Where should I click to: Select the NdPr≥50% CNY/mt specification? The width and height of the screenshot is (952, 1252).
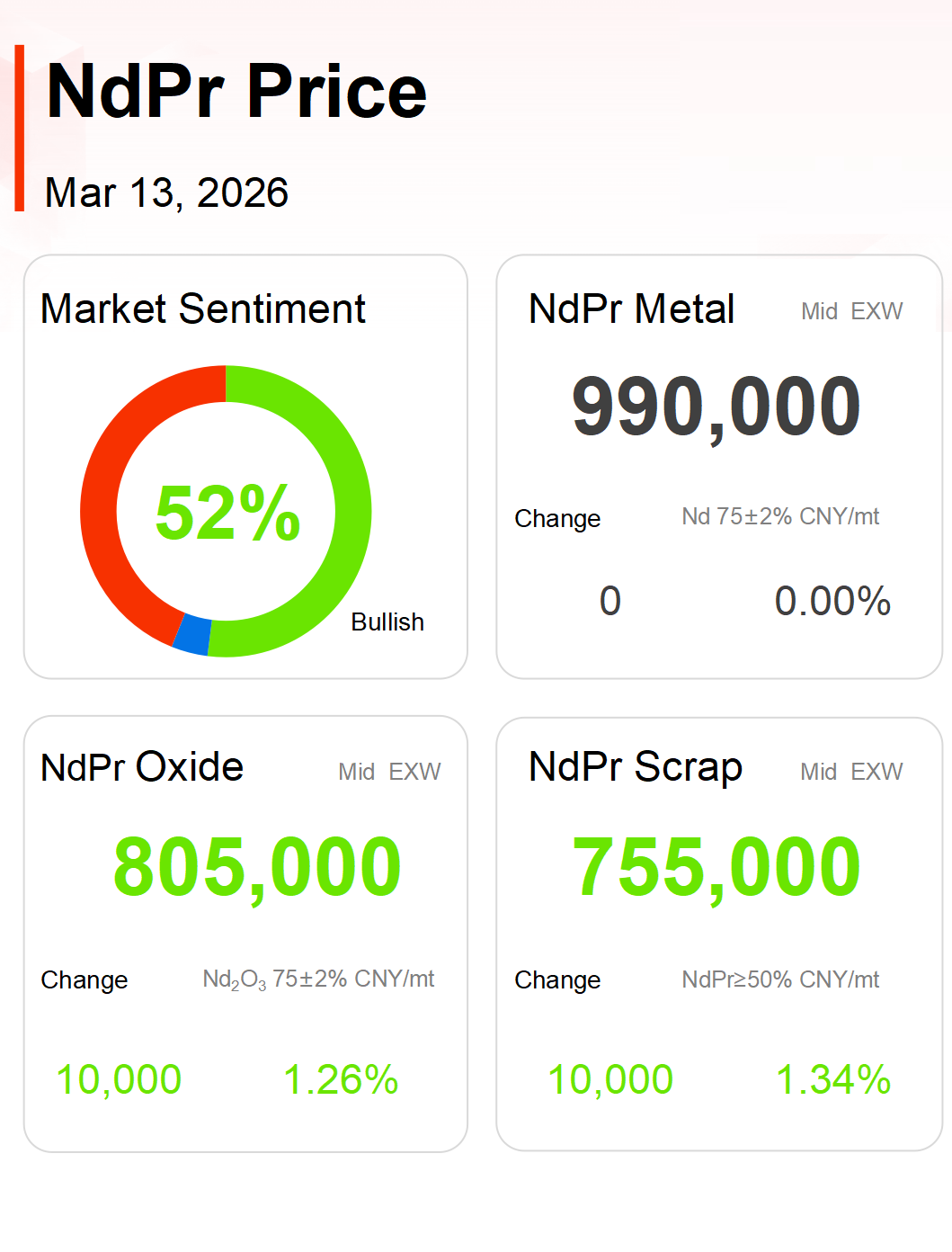pyautogui.click(x=780, y=979)
